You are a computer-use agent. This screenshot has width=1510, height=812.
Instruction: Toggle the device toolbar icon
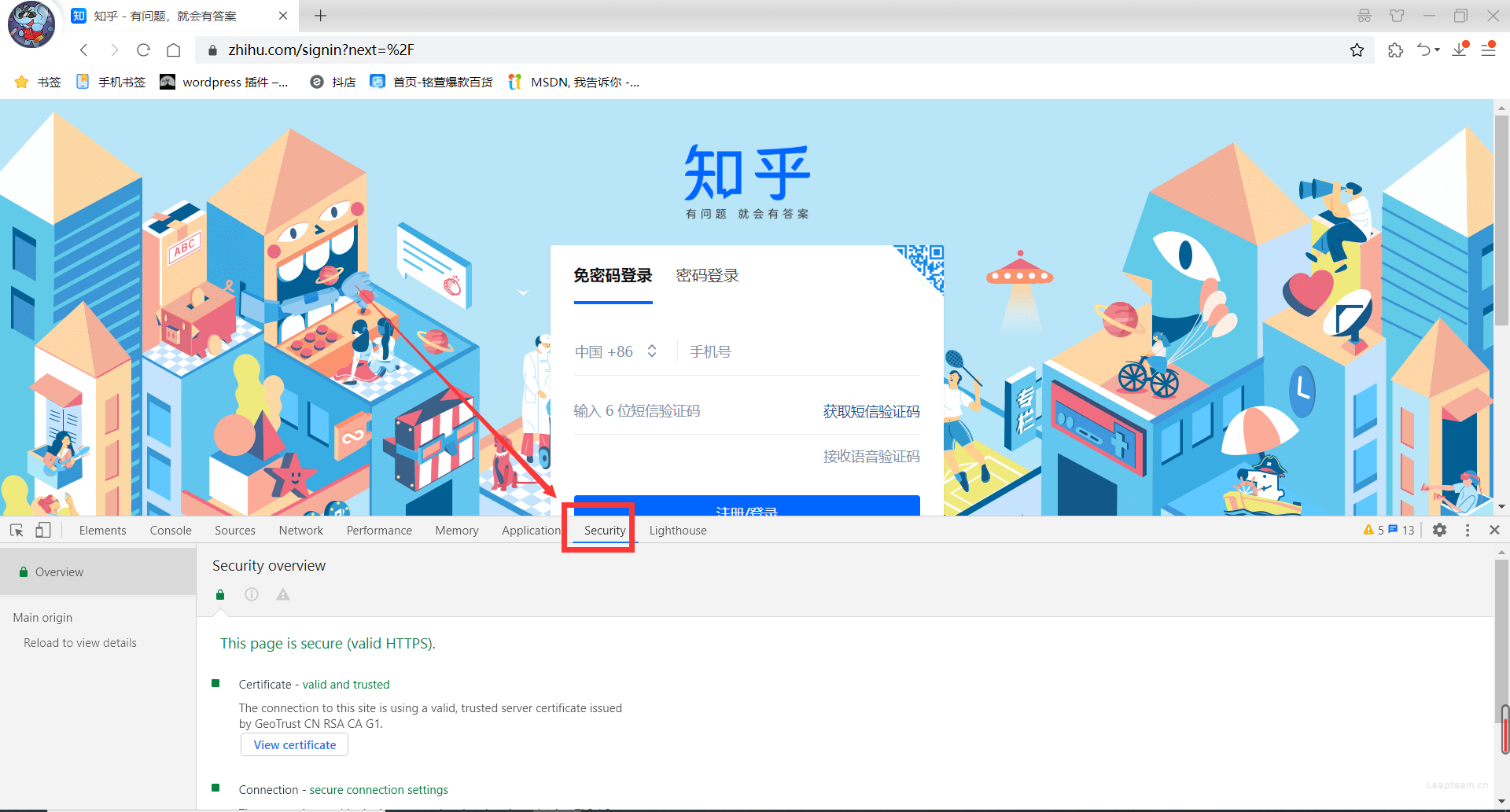pos(43,531)
